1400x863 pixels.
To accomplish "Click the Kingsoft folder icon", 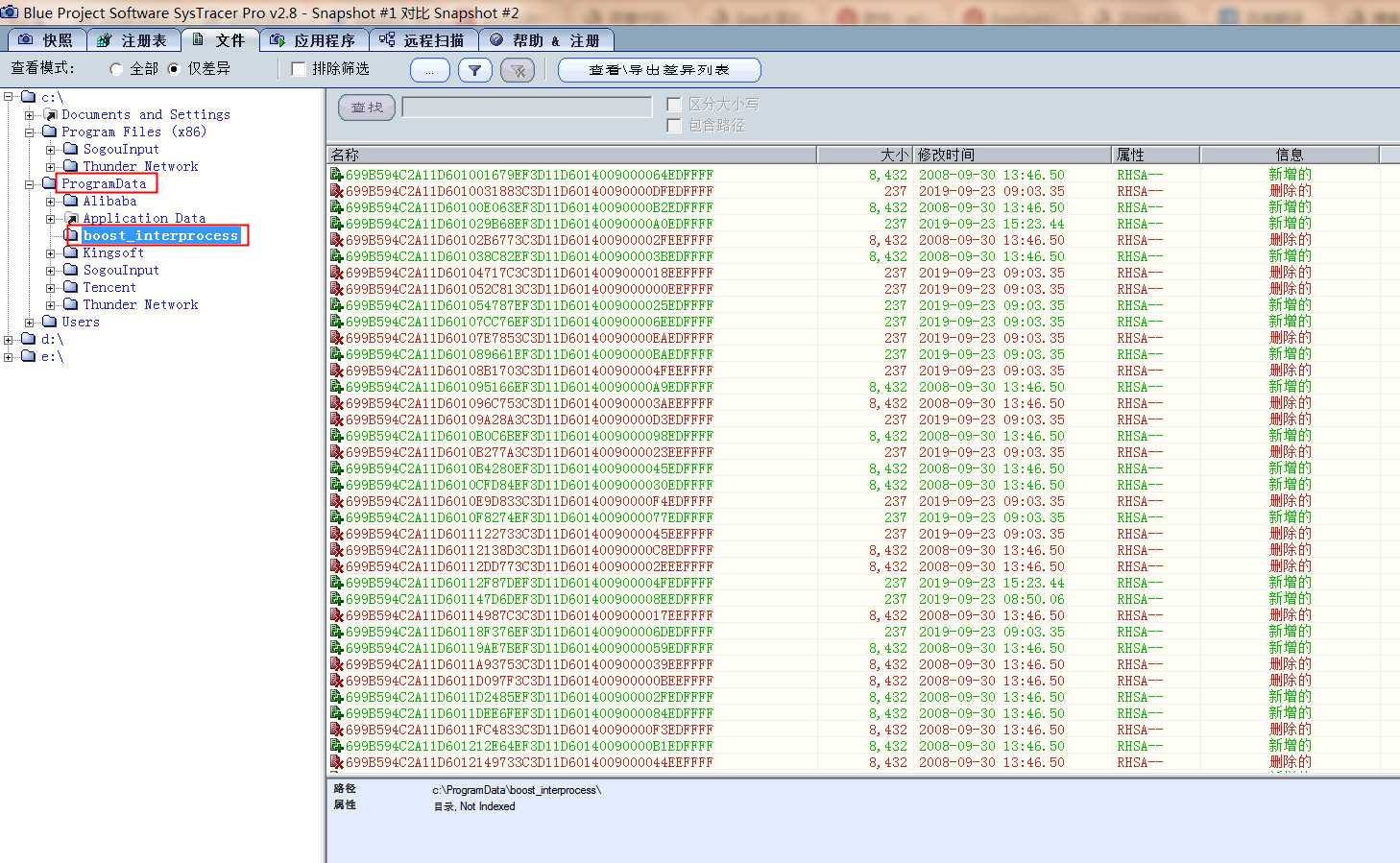I will tap(71, 252).
